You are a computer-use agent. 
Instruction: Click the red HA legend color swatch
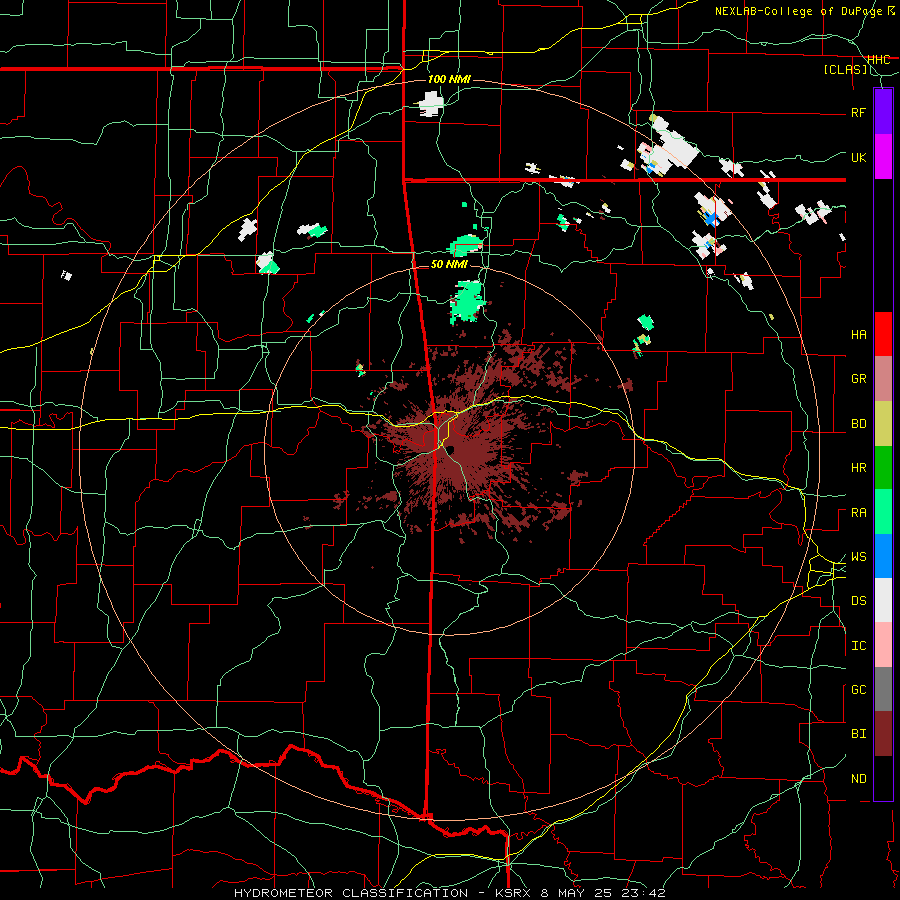tap(883, 334)
